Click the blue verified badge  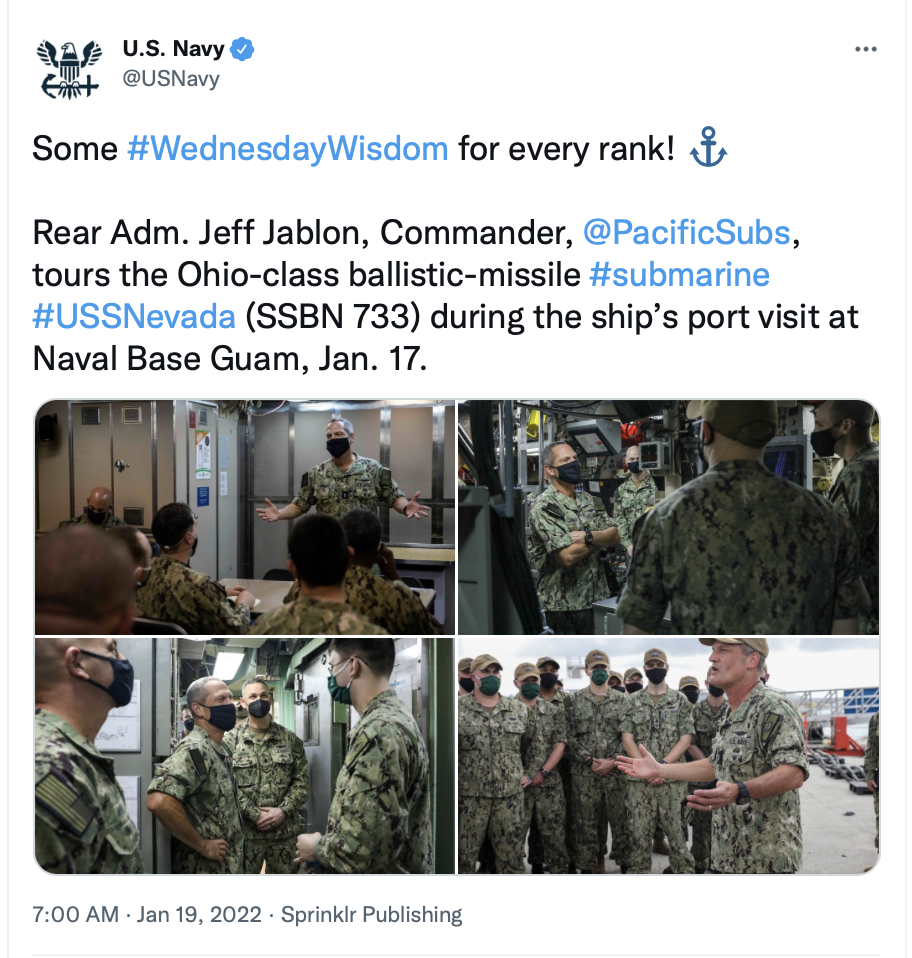(x=242, y=49)
